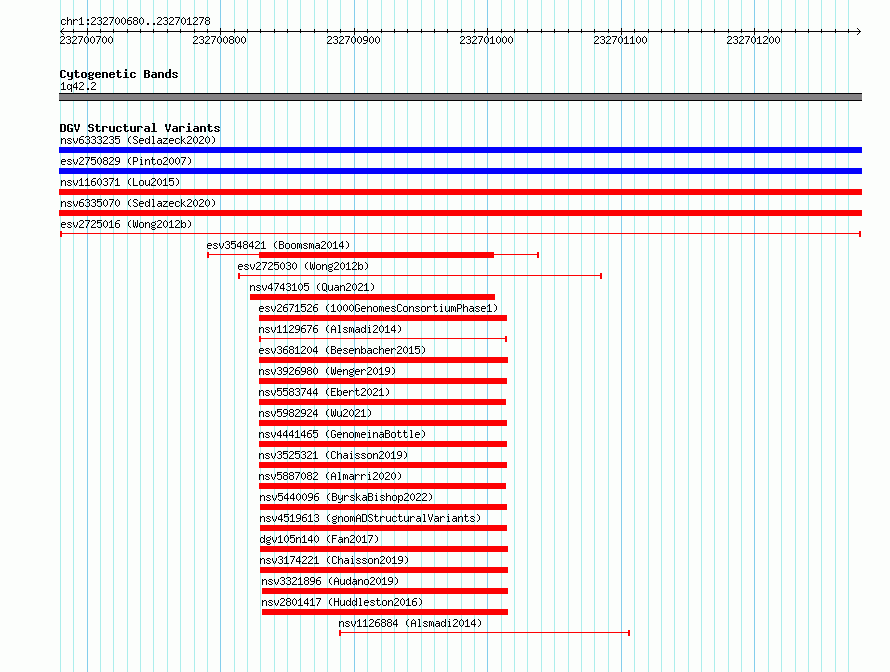Click the thick bar of esv3548421 (Boomsma2014)
This screenshot has width=890, height=672.
click(376, 255)
